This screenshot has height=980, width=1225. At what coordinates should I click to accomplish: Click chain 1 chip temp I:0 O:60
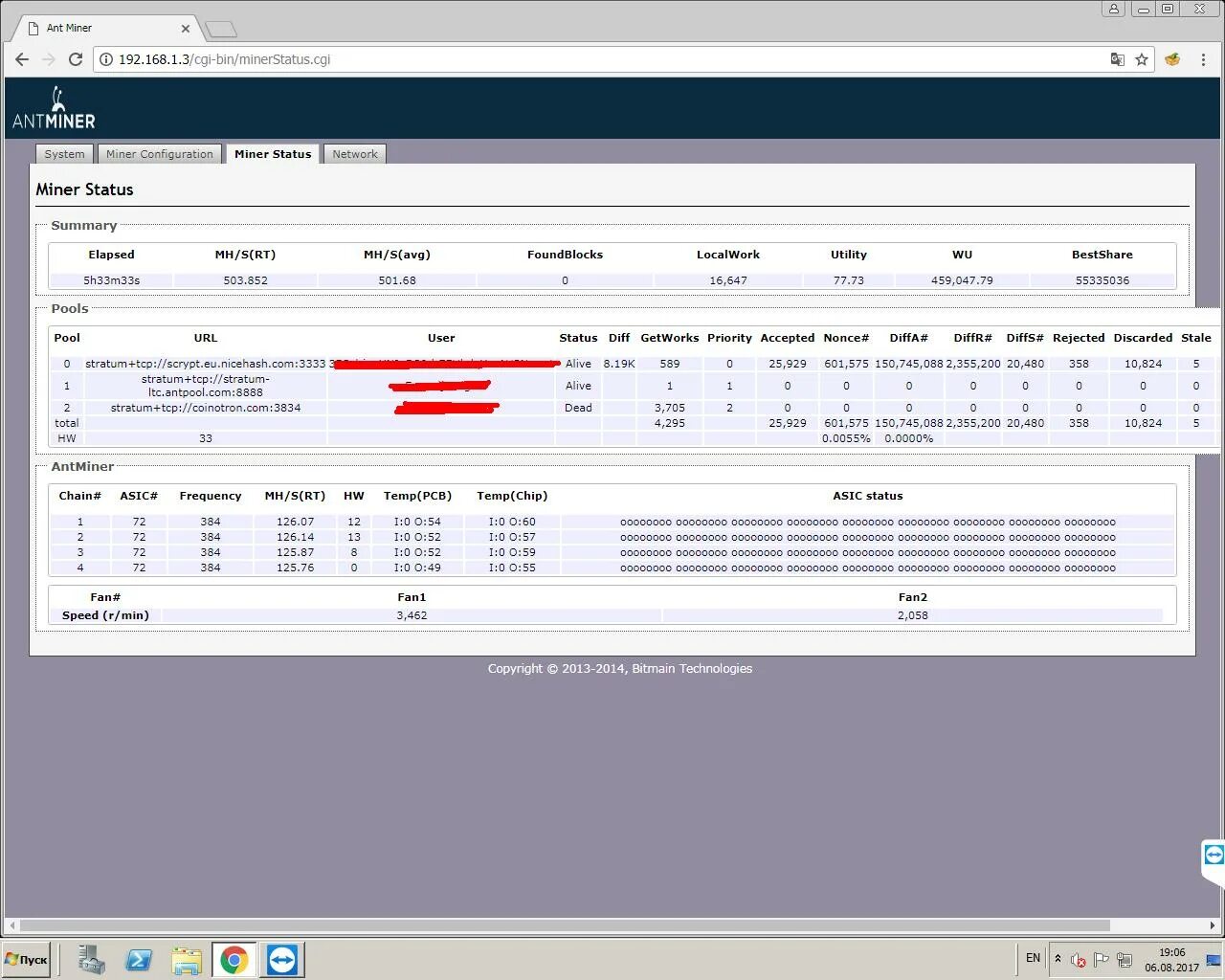coord(512,523)
